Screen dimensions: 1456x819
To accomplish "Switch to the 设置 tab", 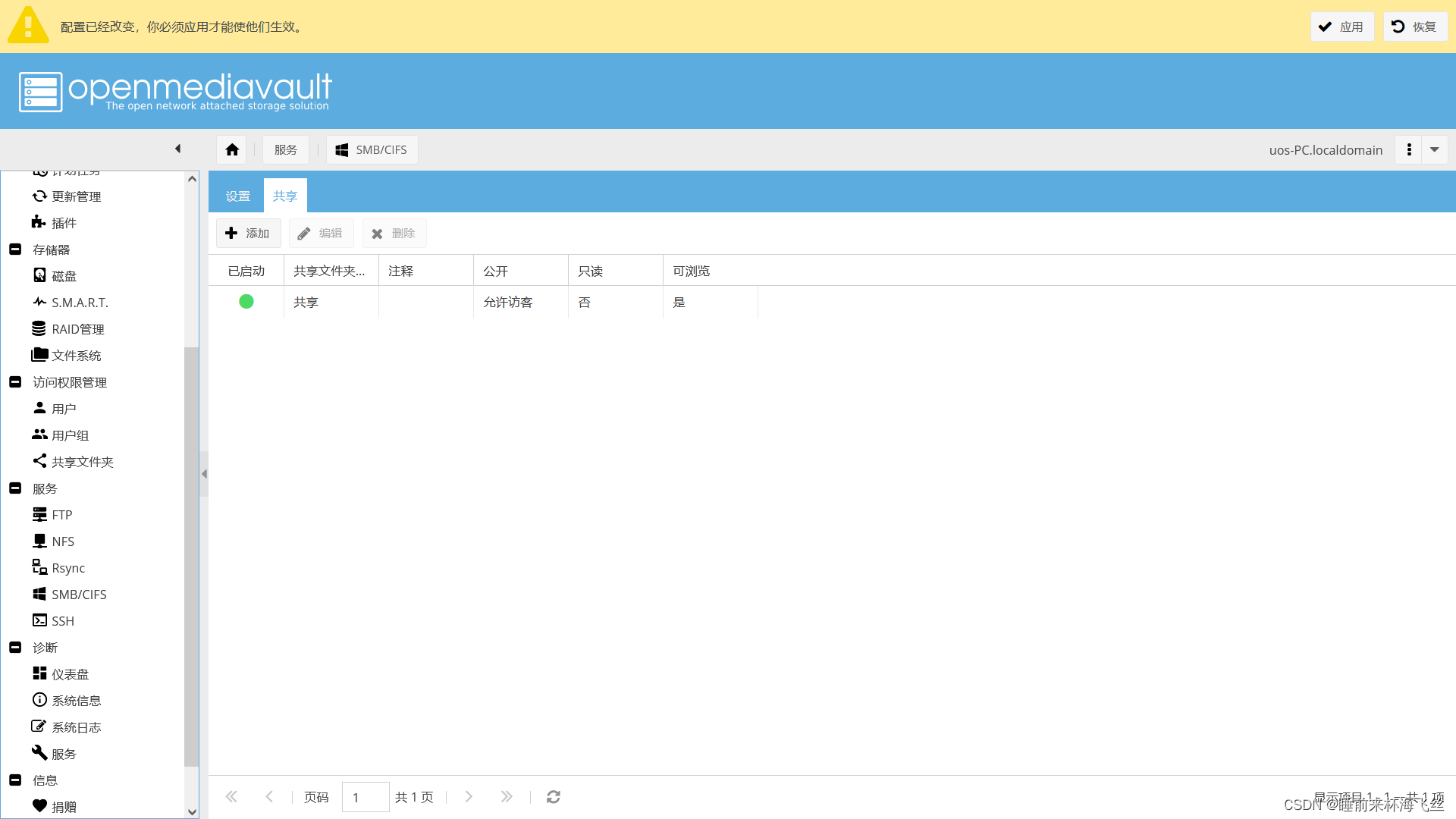I will [x=238, y=196].
